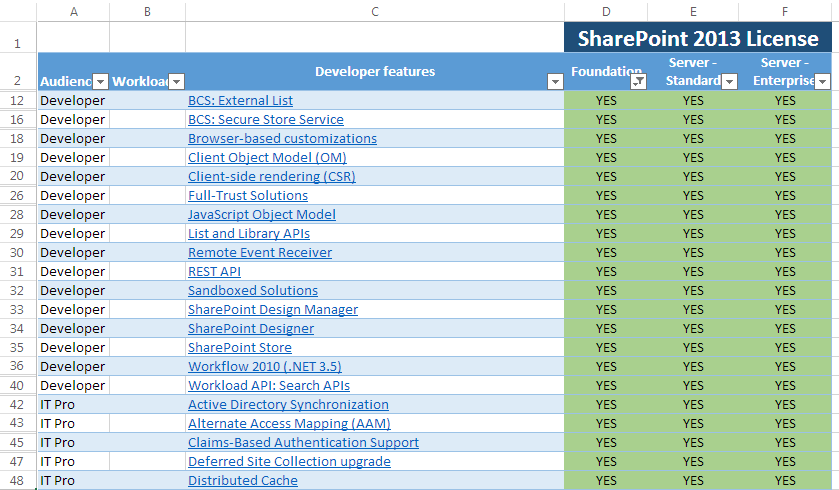Follow the Sandboxed Solutions link
Image resolution: width=839 pixels, height=490 pixels.
point(253,290)
